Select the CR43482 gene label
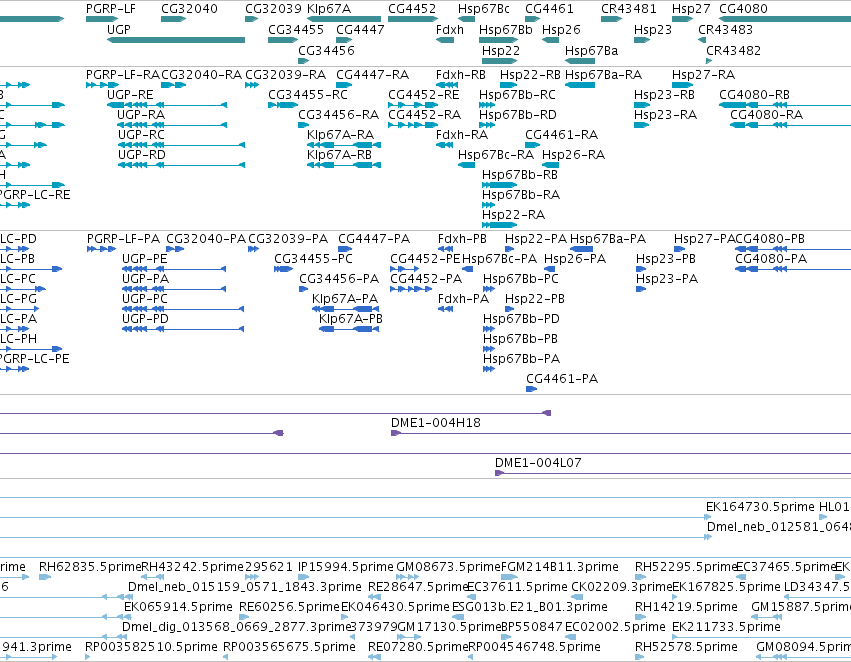The height and width of the screenshot is (662, 851). coord(733,50)
